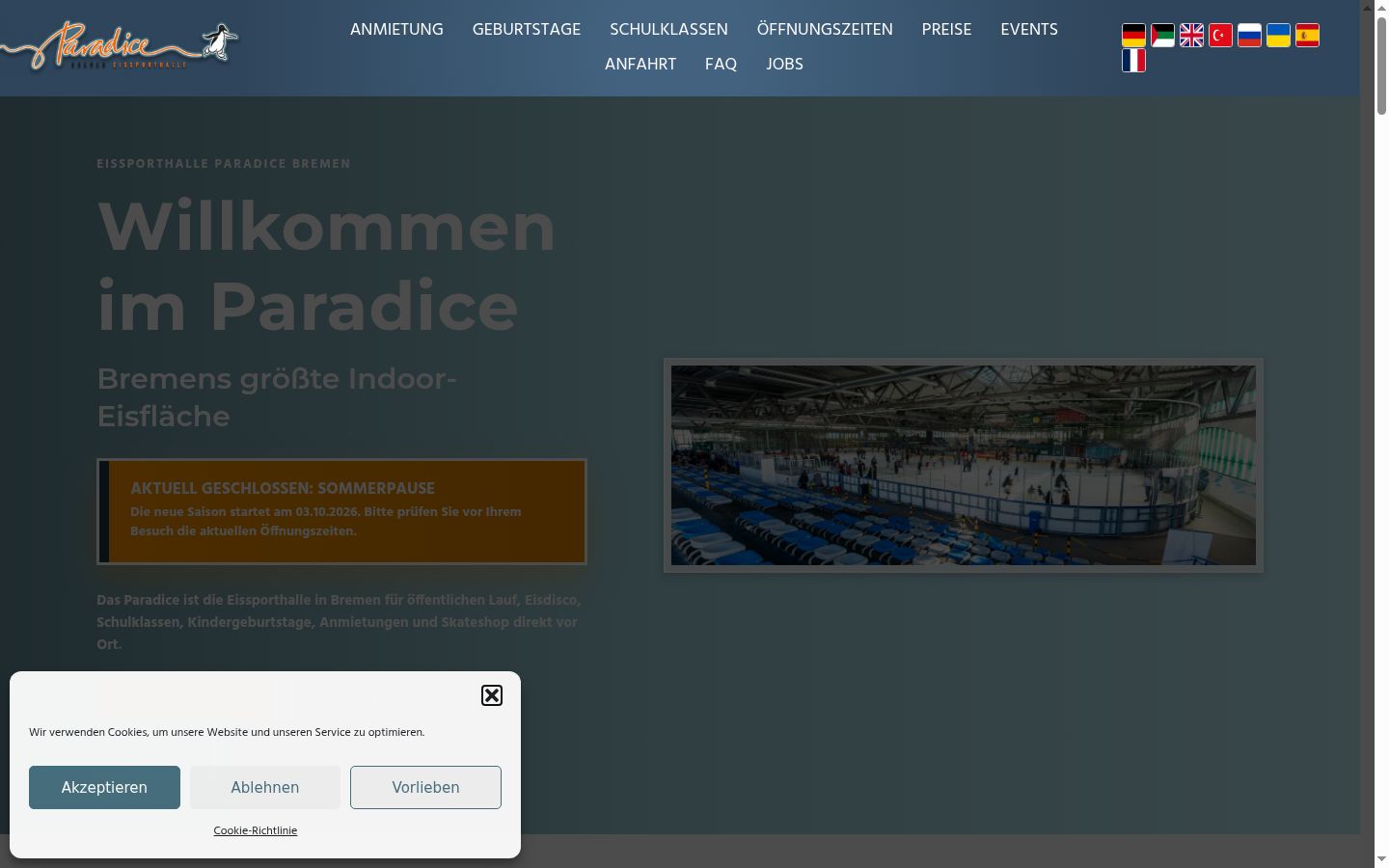Click the 'Das Paradice ist die Eissporthalle' paragraph

tap(339, 622)
